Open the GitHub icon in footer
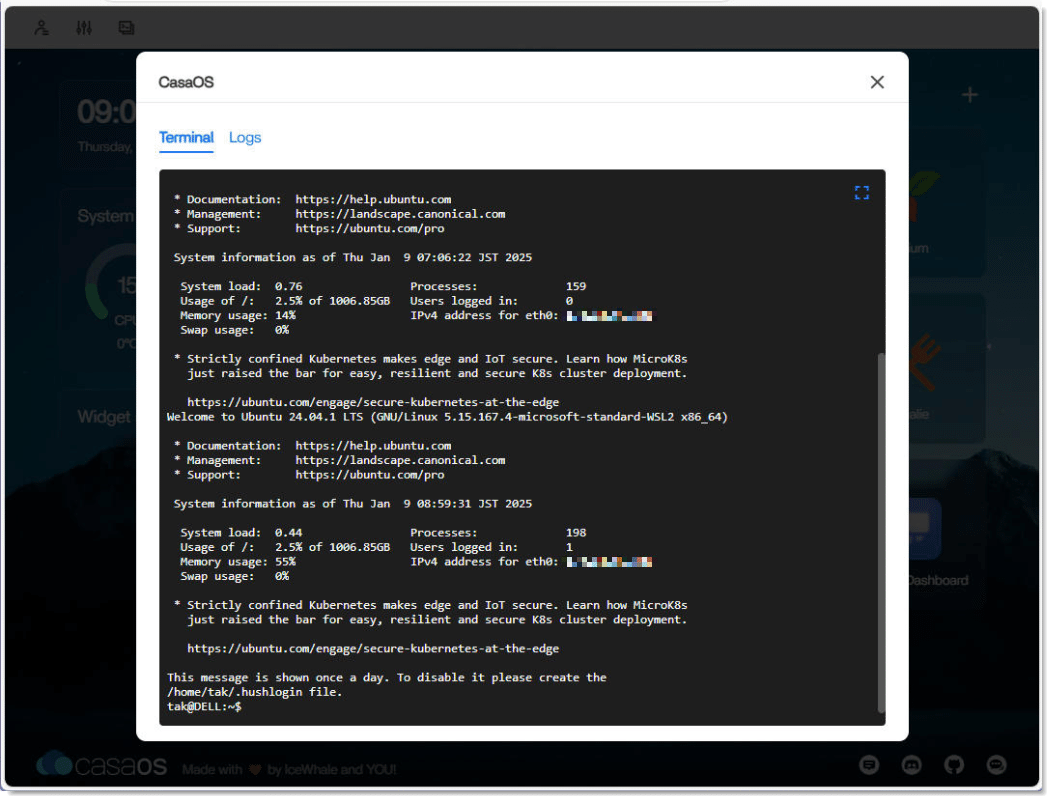 pos(954,764)
